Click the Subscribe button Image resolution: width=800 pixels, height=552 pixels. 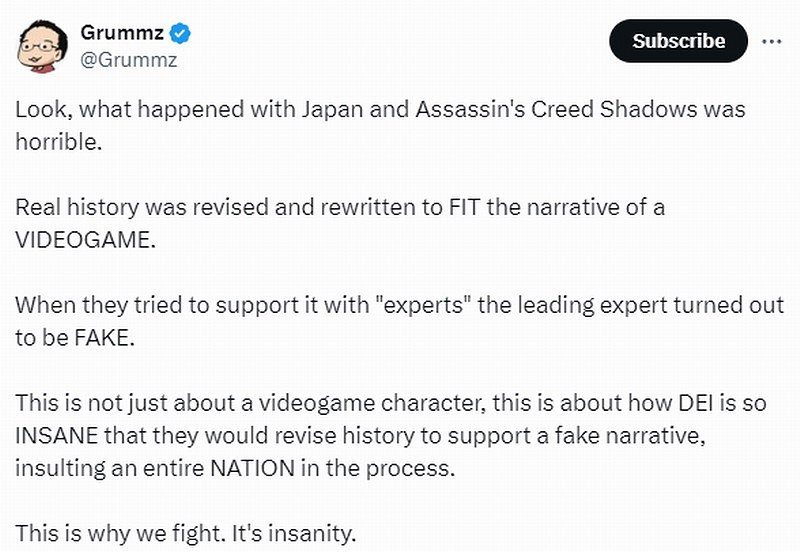pos(678,41)
